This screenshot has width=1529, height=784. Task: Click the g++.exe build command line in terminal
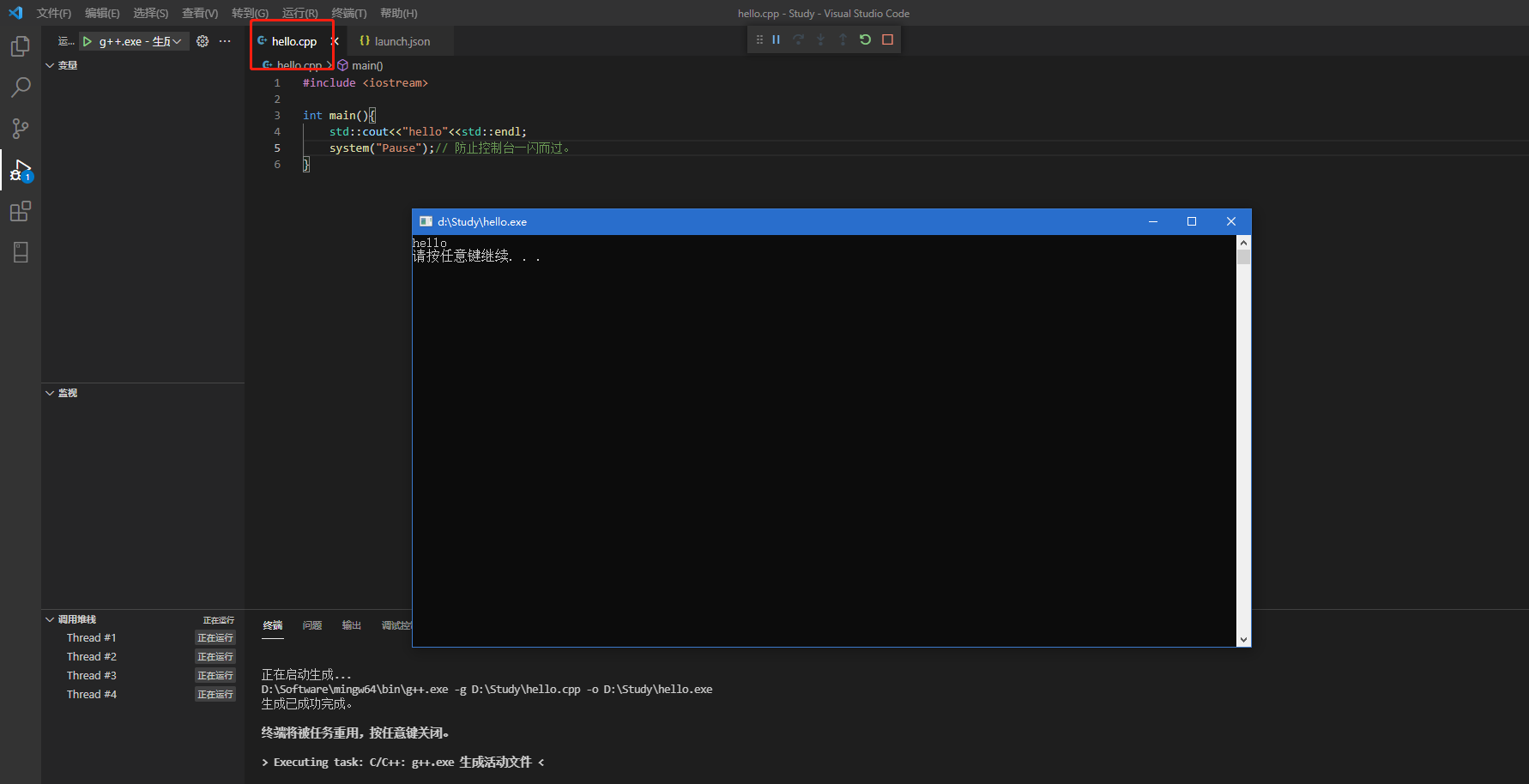(x=486, y=689)
